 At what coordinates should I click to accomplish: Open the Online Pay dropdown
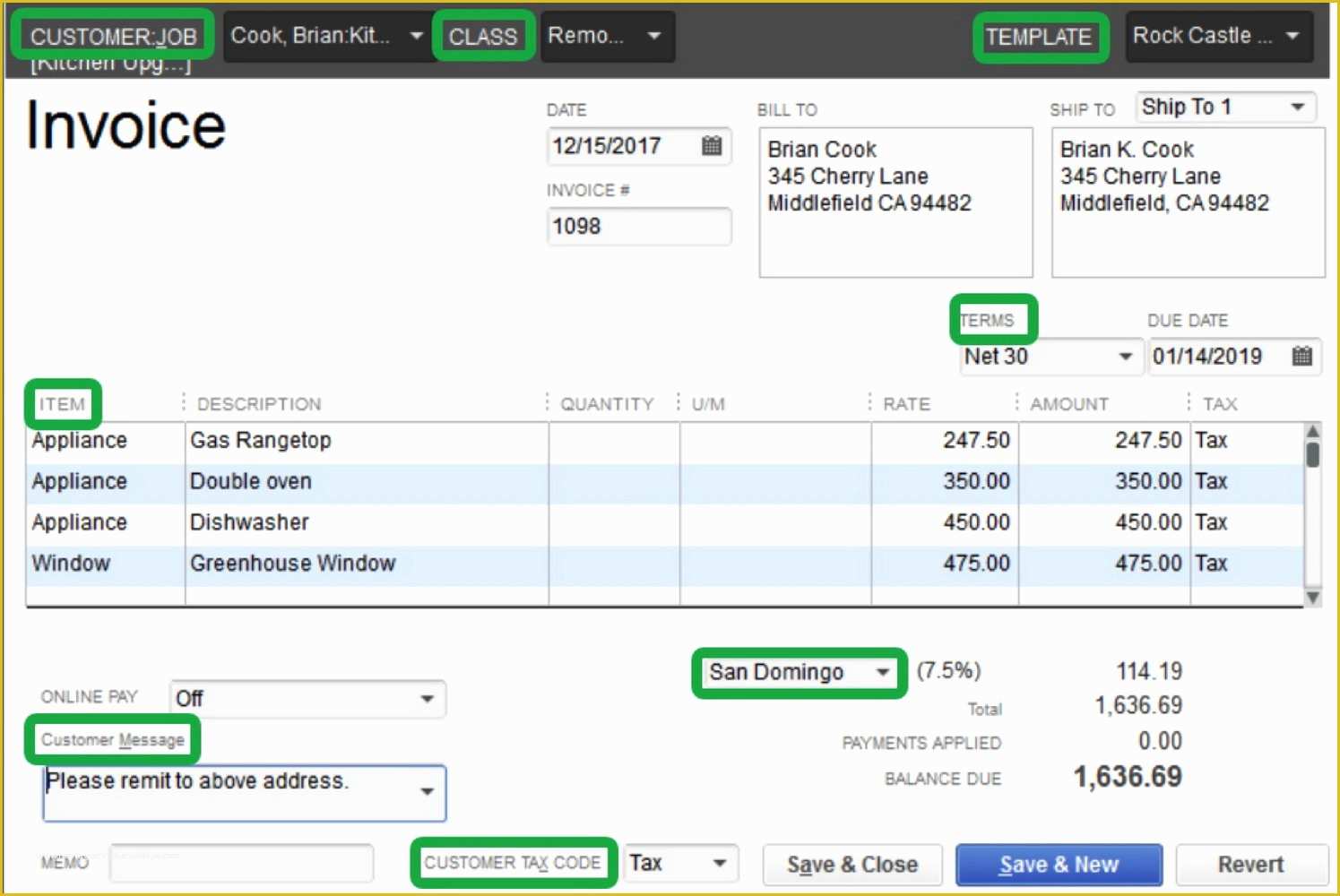(428, 699)
